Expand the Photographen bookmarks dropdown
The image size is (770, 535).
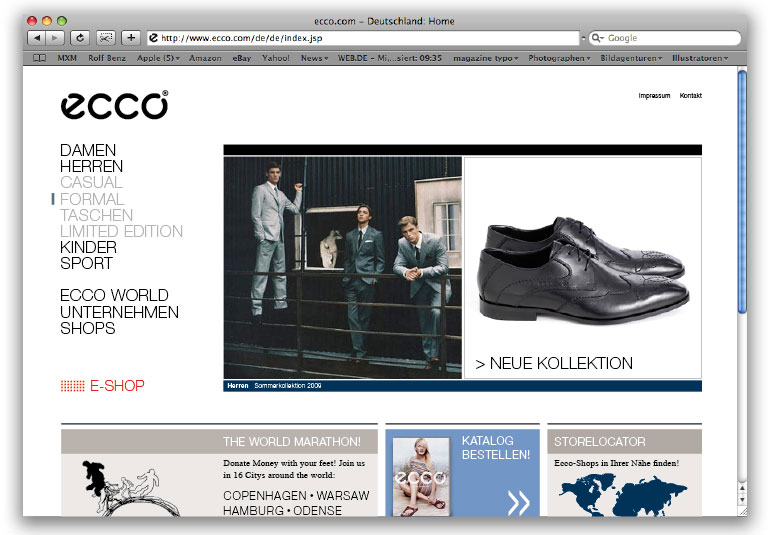tap(560, 58)
